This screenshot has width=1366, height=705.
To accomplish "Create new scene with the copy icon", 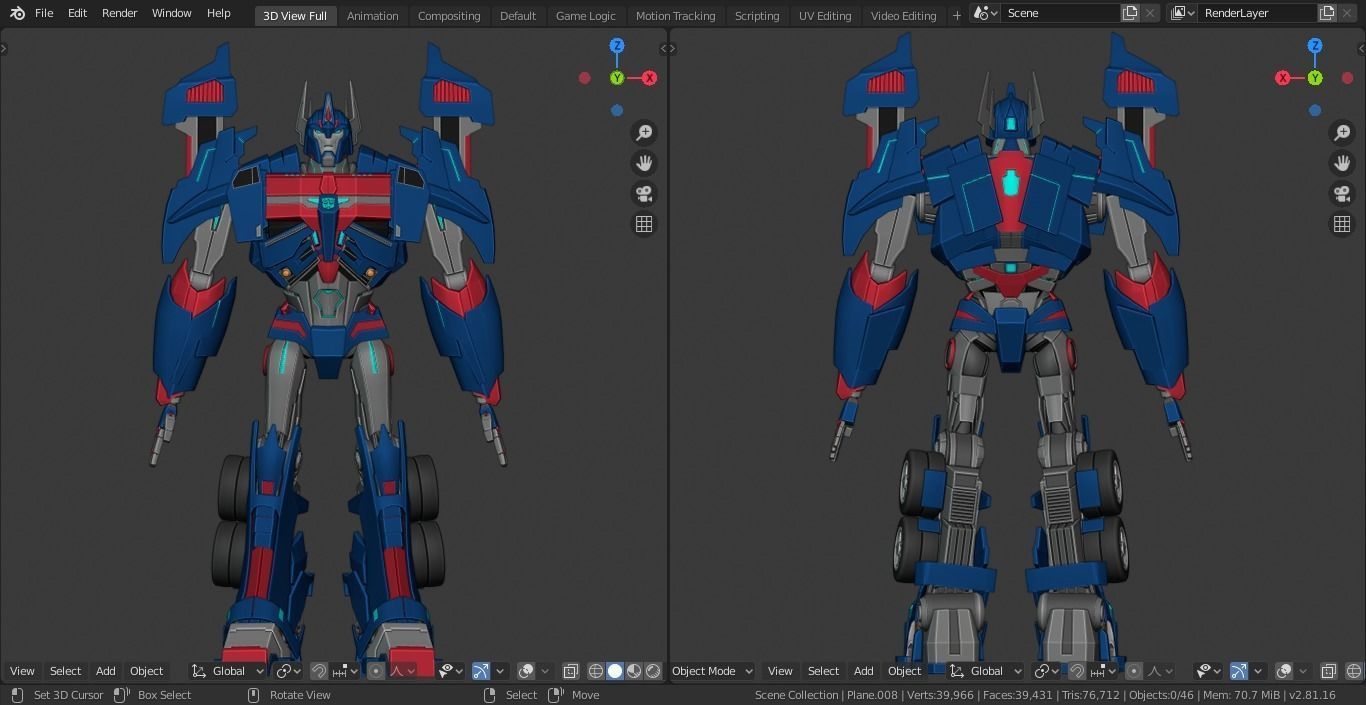I will click(1130, 13).
